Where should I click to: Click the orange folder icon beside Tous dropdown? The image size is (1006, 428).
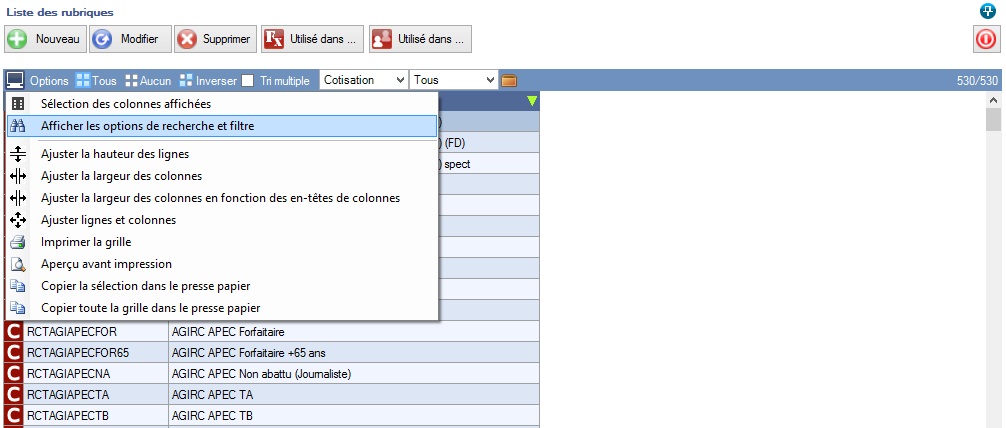coord(509,80)
